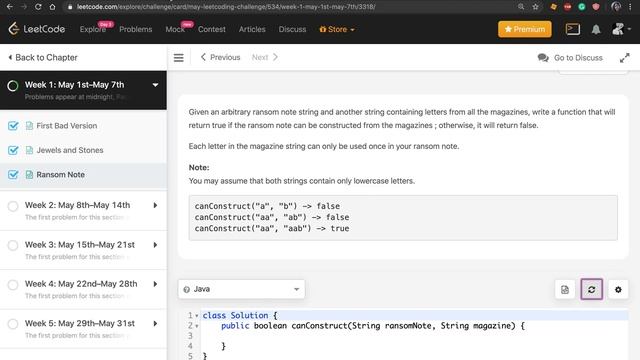Image resolution: width=640 pixels, height=360 pixels.
Task: Toggle the Ransom Note checkbox
Action: click(x=13, y=175)
